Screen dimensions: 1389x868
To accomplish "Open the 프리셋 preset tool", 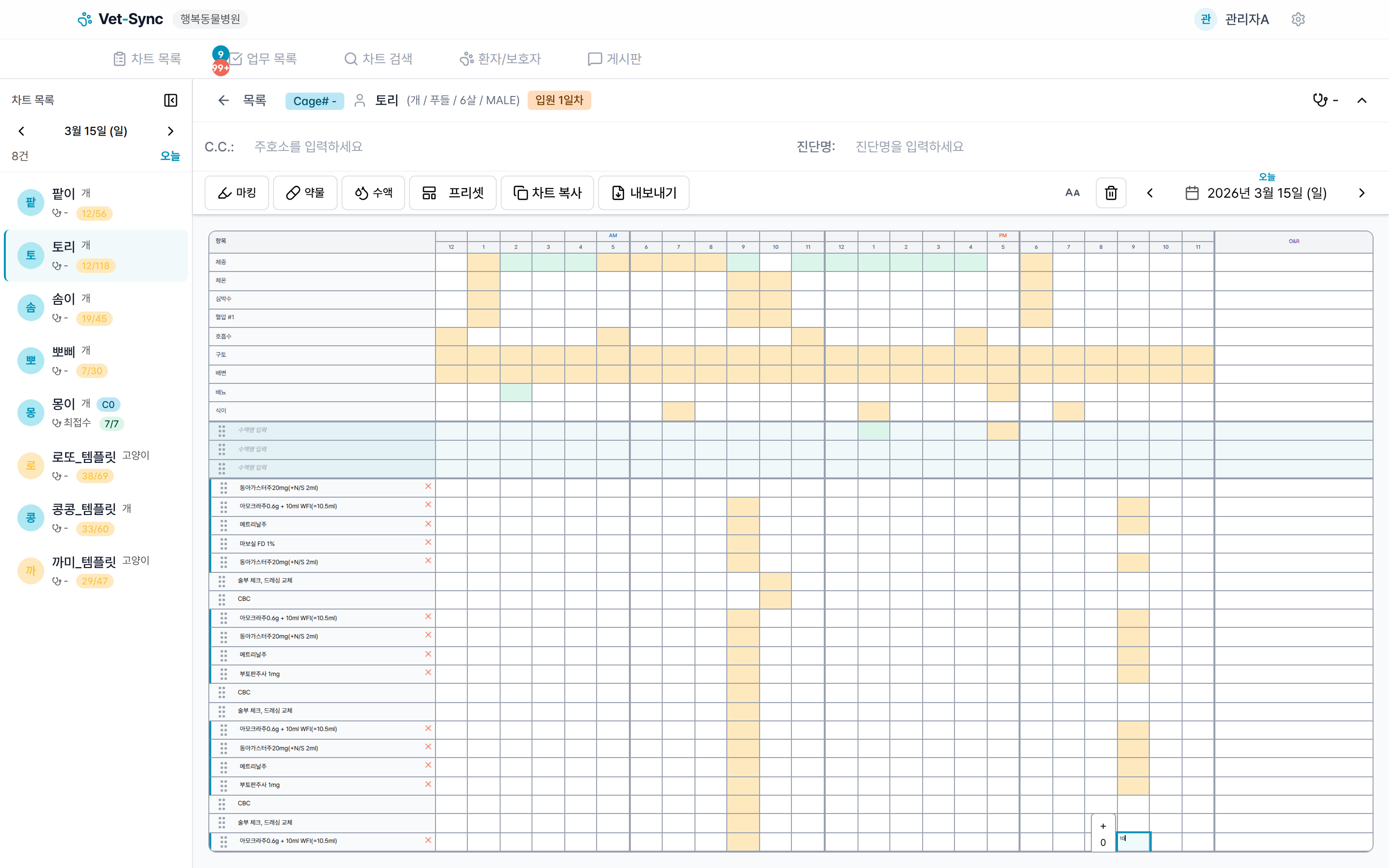I will (452, 193).
